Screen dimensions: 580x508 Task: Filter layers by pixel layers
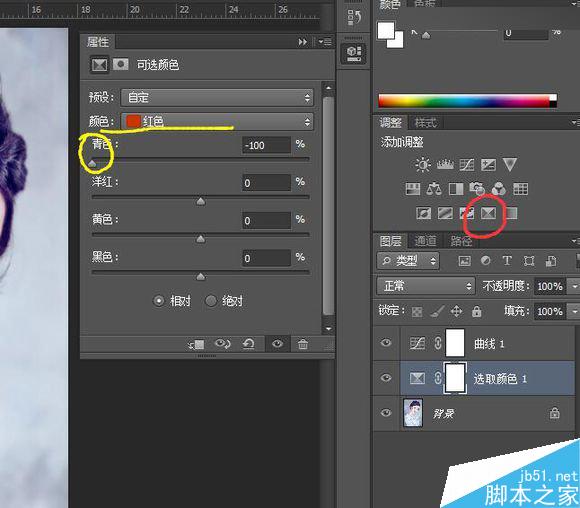pyautogui.click(x=465, y=261)
